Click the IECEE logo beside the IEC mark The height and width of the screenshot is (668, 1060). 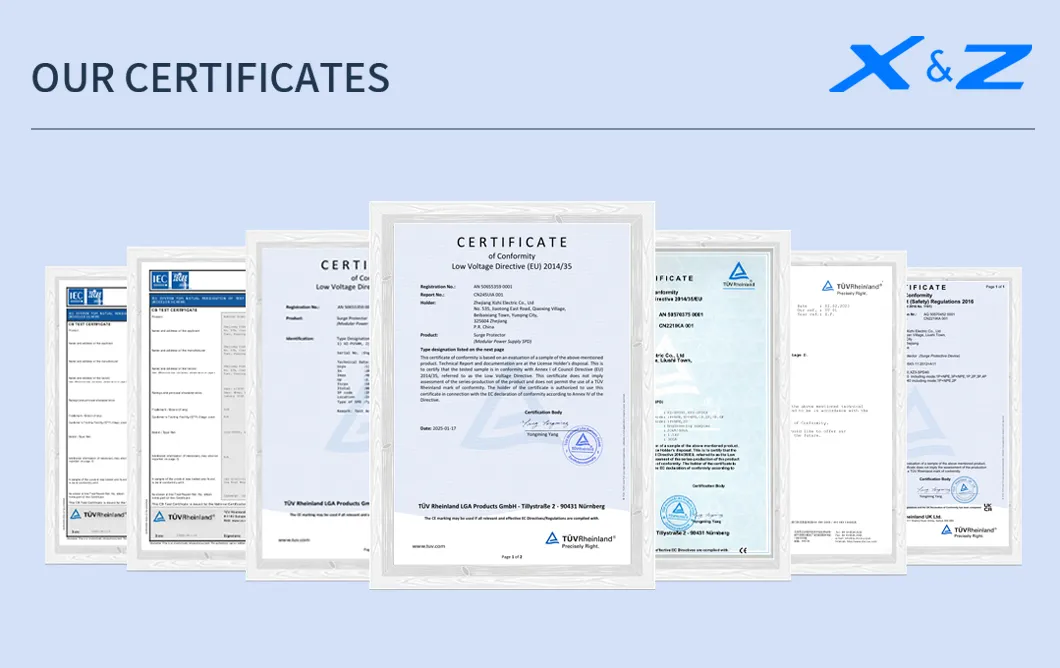(x=96, y=298)
